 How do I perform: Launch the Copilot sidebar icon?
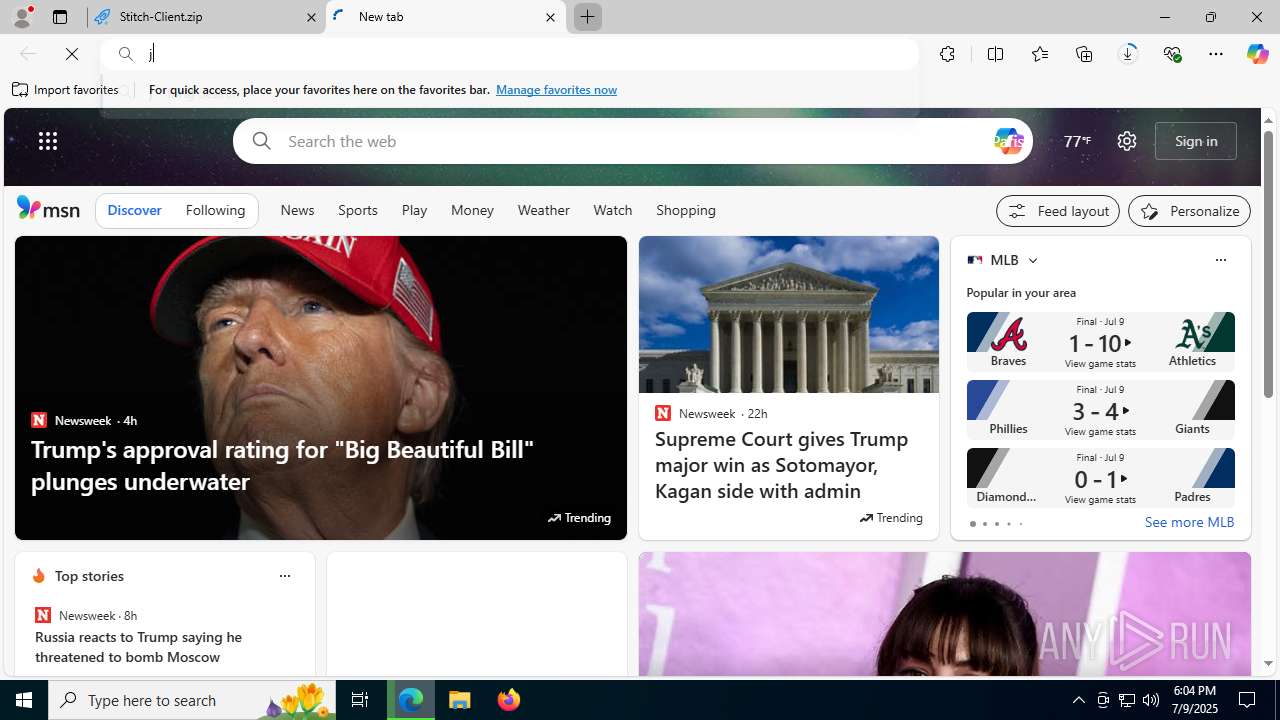pos(1257,54)
